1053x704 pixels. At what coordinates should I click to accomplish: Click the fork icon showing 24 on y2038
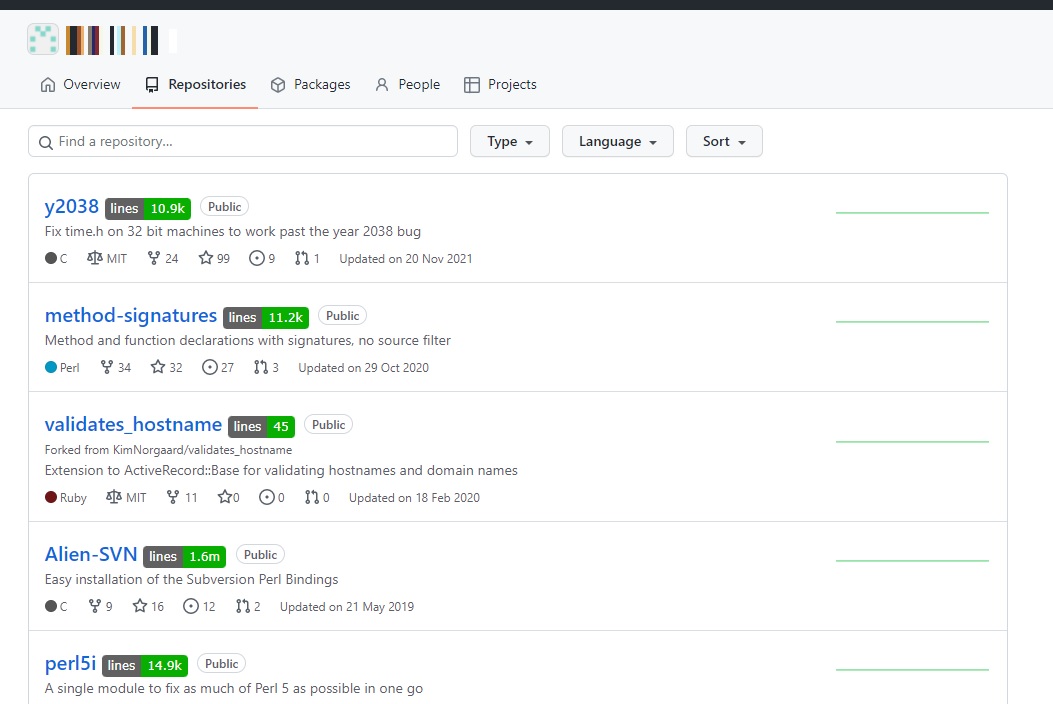pyautogui.click(x=154, y=258)
